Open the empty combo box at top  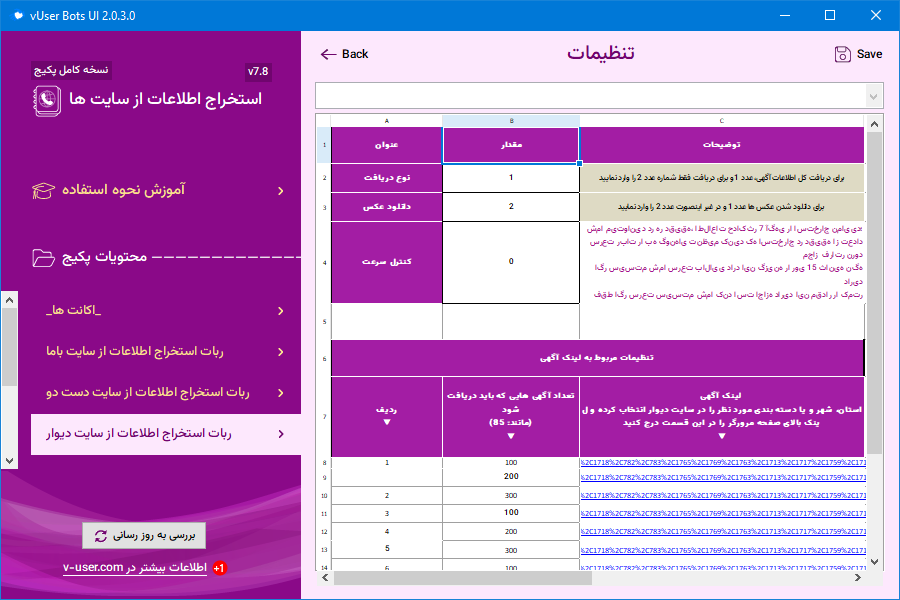point(599,96)
